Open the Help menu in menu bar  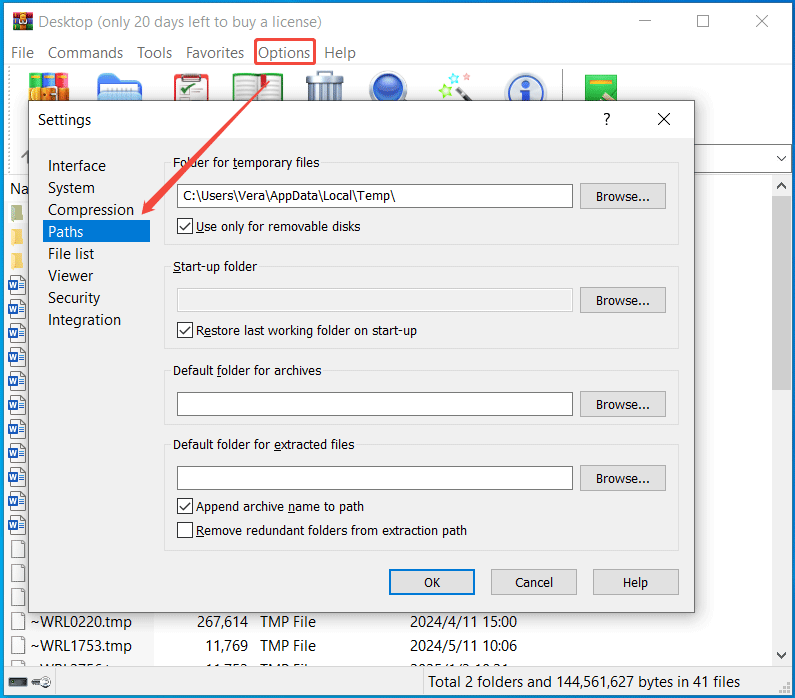pyautogui.click(x=340, y=53)
